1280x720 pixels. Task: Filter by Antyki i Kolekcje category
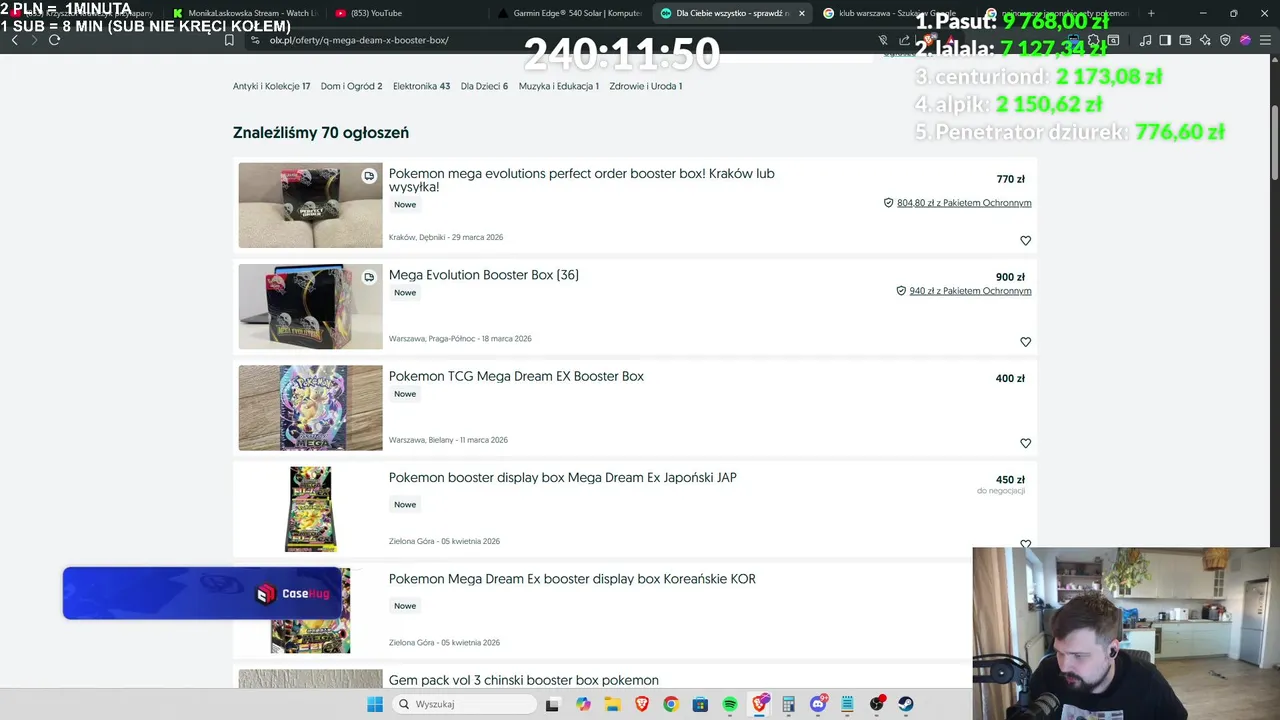271,86
